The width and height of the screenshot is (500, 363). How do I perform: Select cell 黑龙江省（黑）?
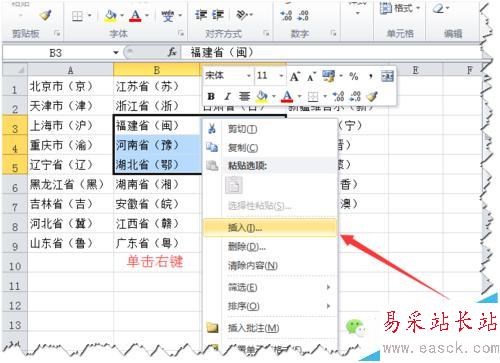pos(70,184)
